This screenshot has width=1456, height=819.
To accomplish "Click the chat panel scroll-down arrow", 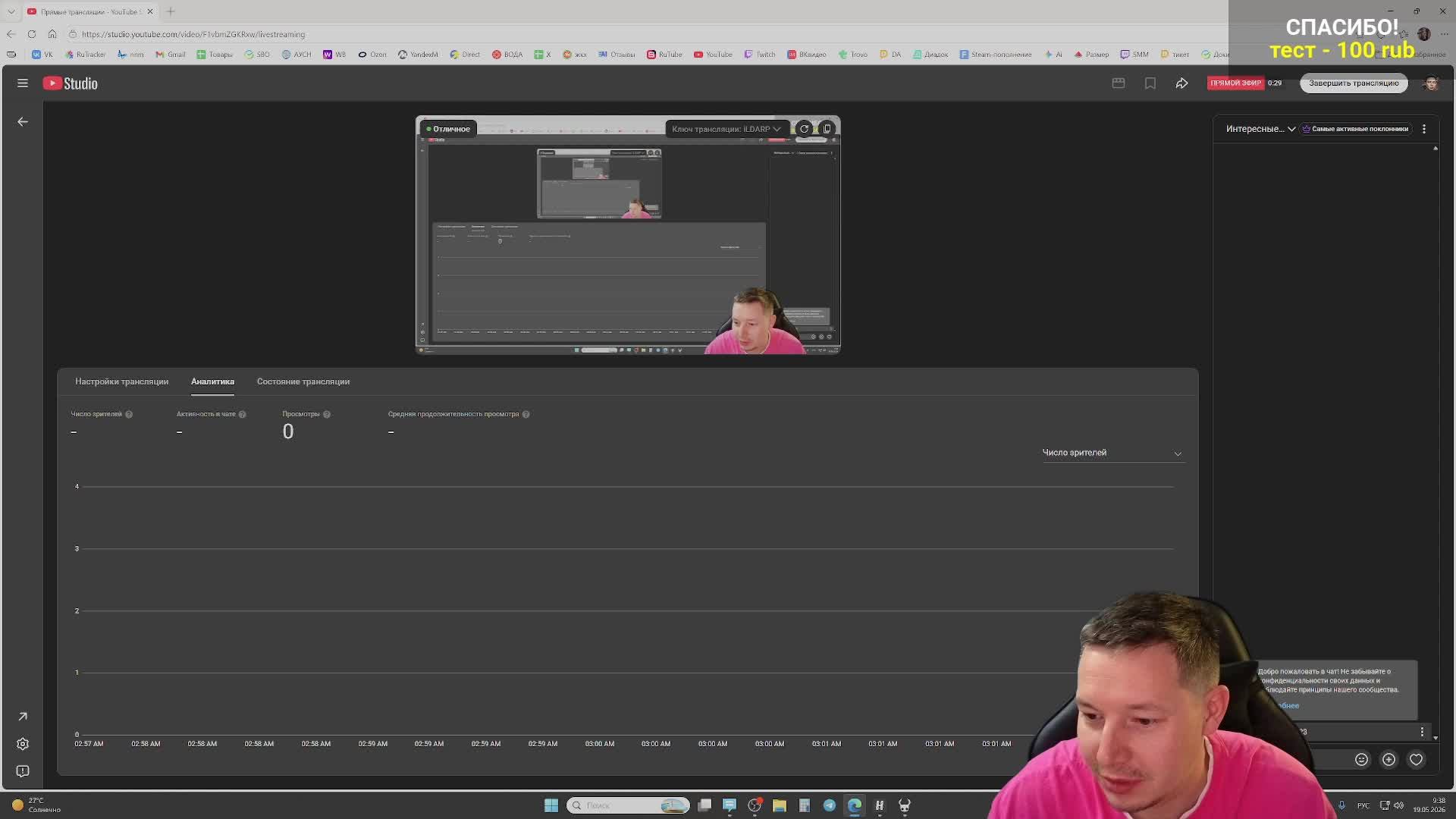I will tap(1436, 738).
